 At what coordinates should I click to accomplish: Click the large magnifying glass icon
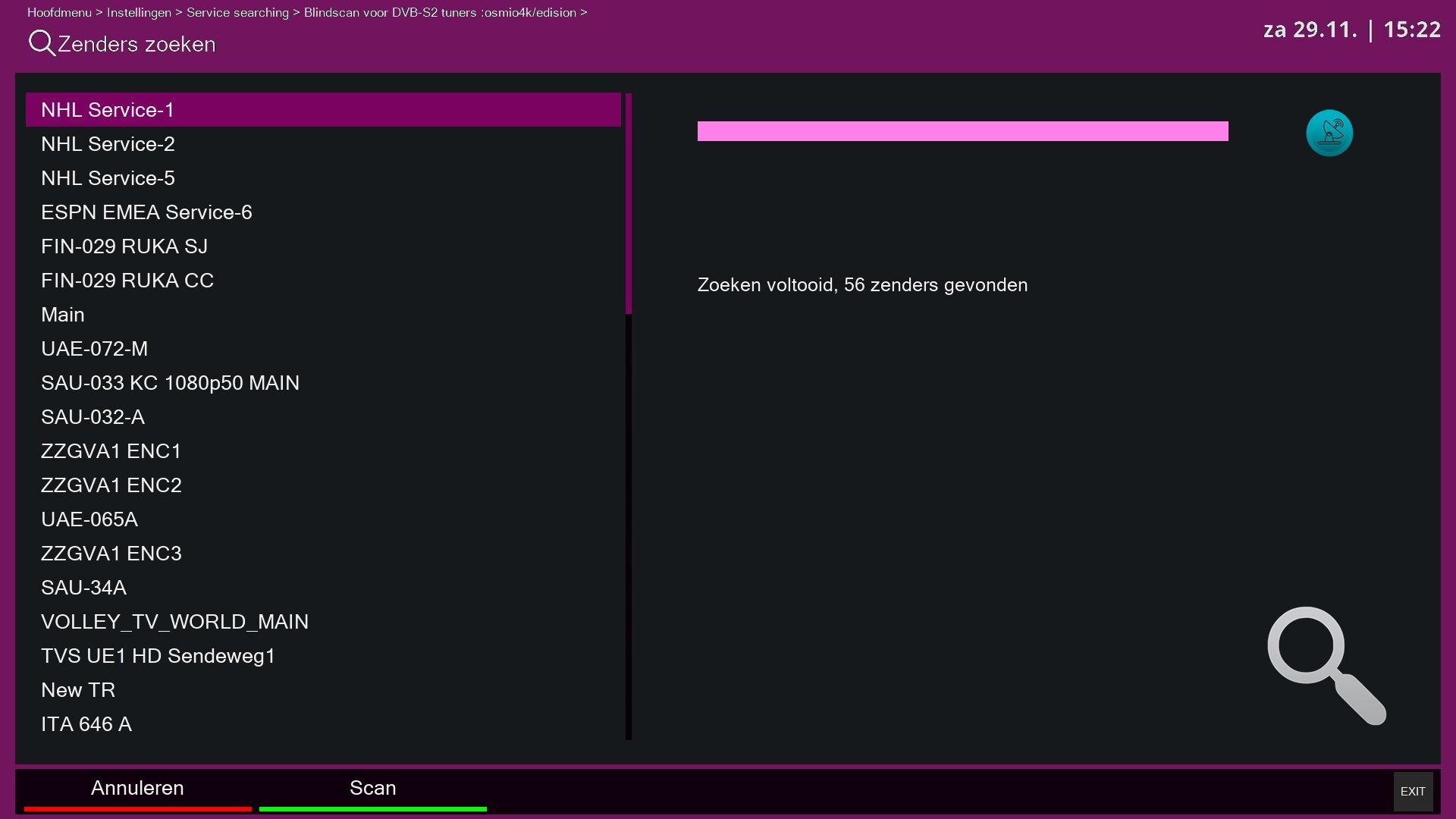click(x=1326, y=664)
